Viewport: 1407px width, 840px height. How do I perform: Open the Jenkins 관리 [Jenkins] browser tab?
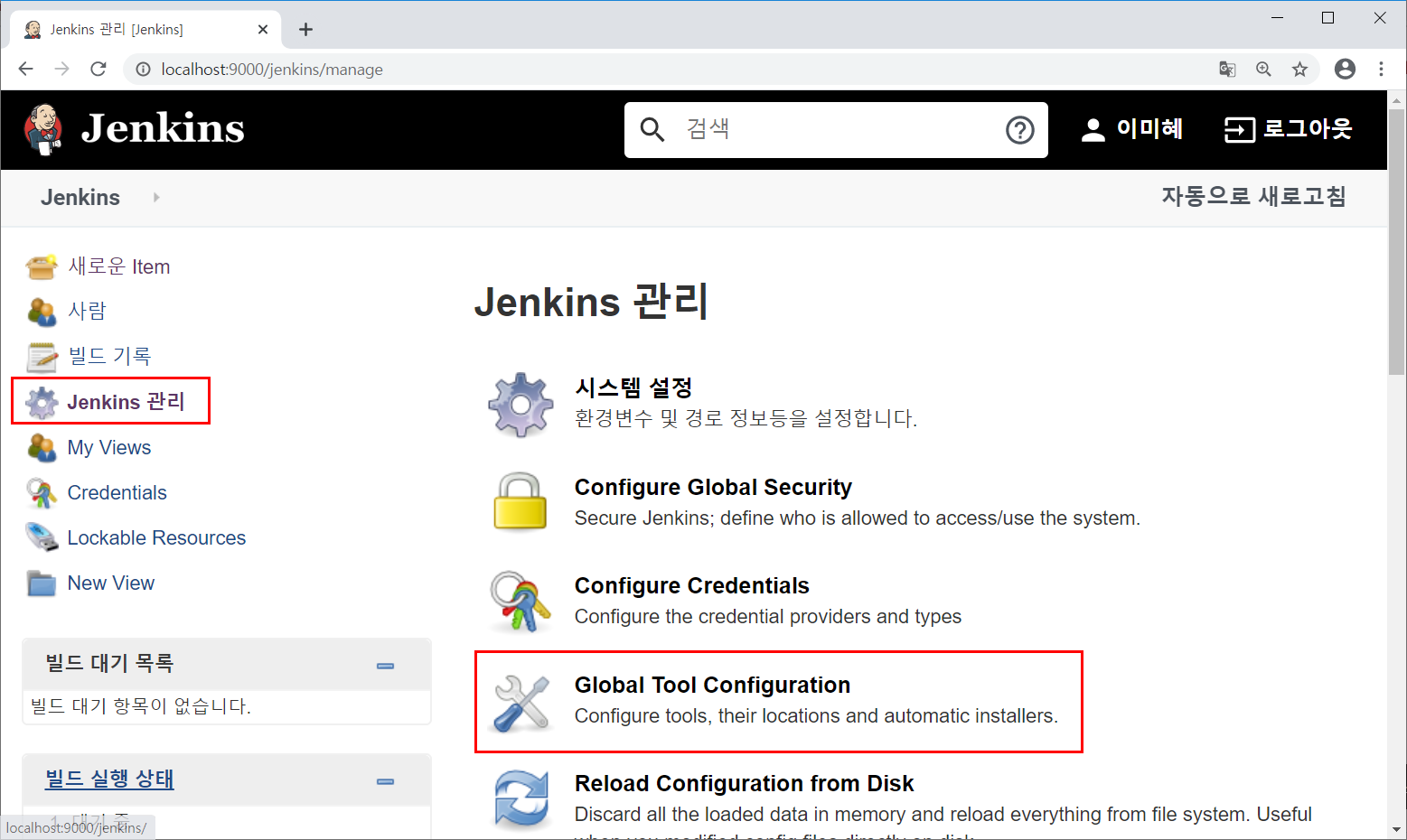145,30
